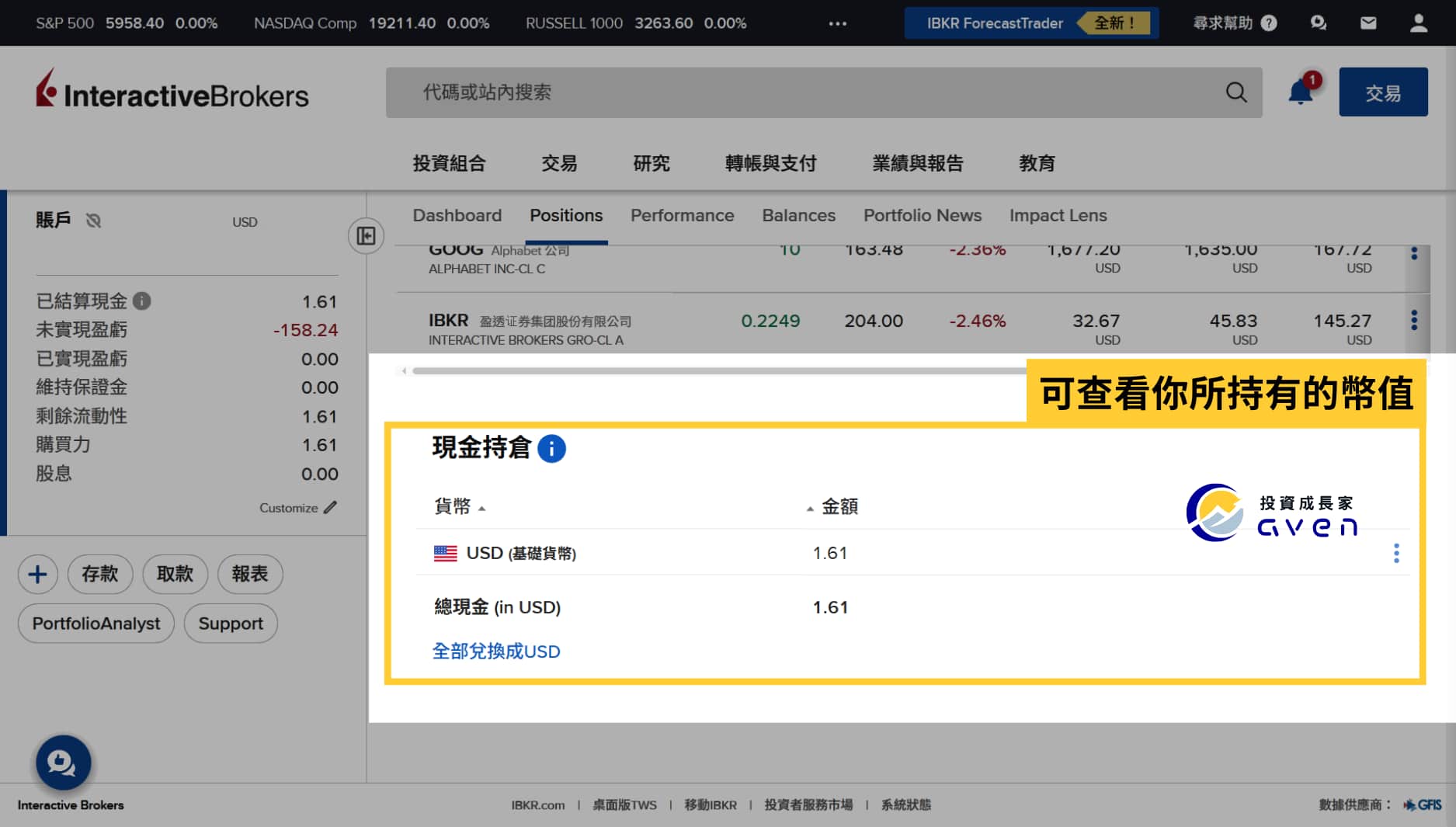The image size is (1456, 827).
Task: Open the floating chat bubble button
Action: pyautogui.click(x=63, y=763)
